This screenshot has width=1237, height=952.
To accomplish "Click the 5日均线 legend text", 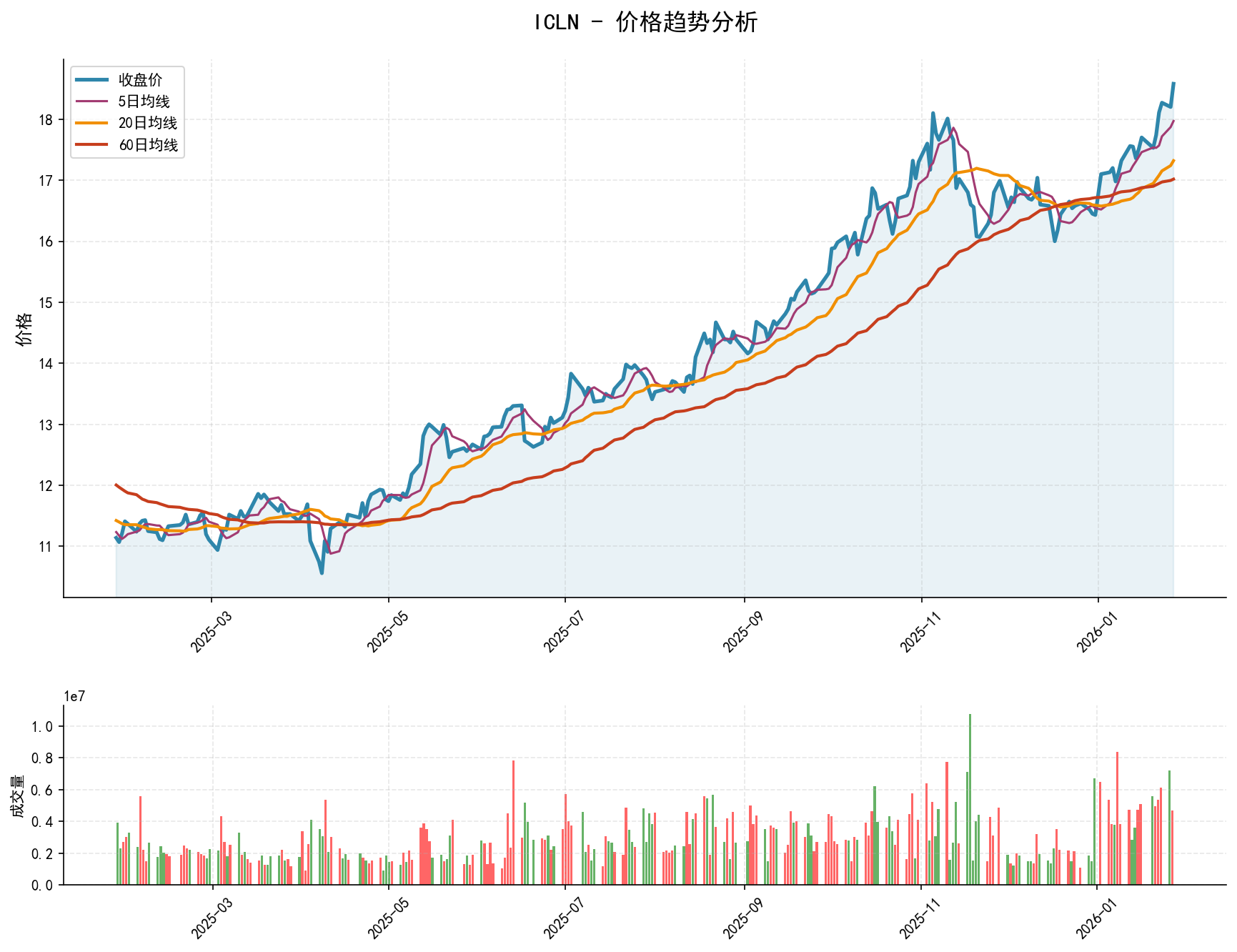I will coord(143,101).
